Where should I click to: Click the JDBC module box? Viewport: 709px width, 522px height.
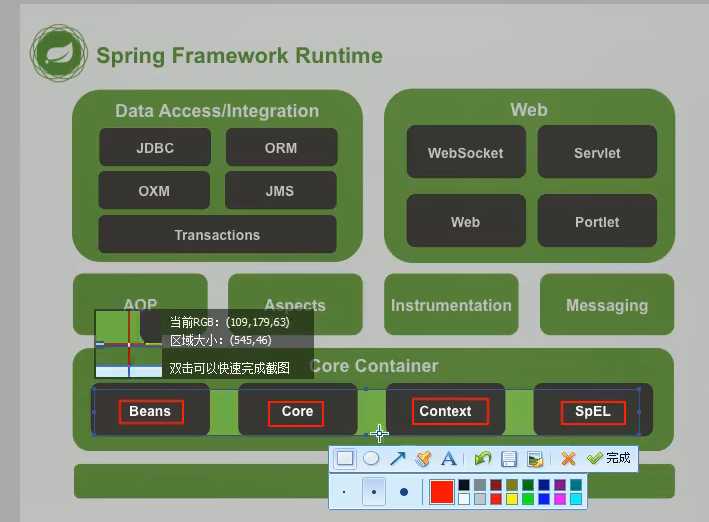coord(155,147)
